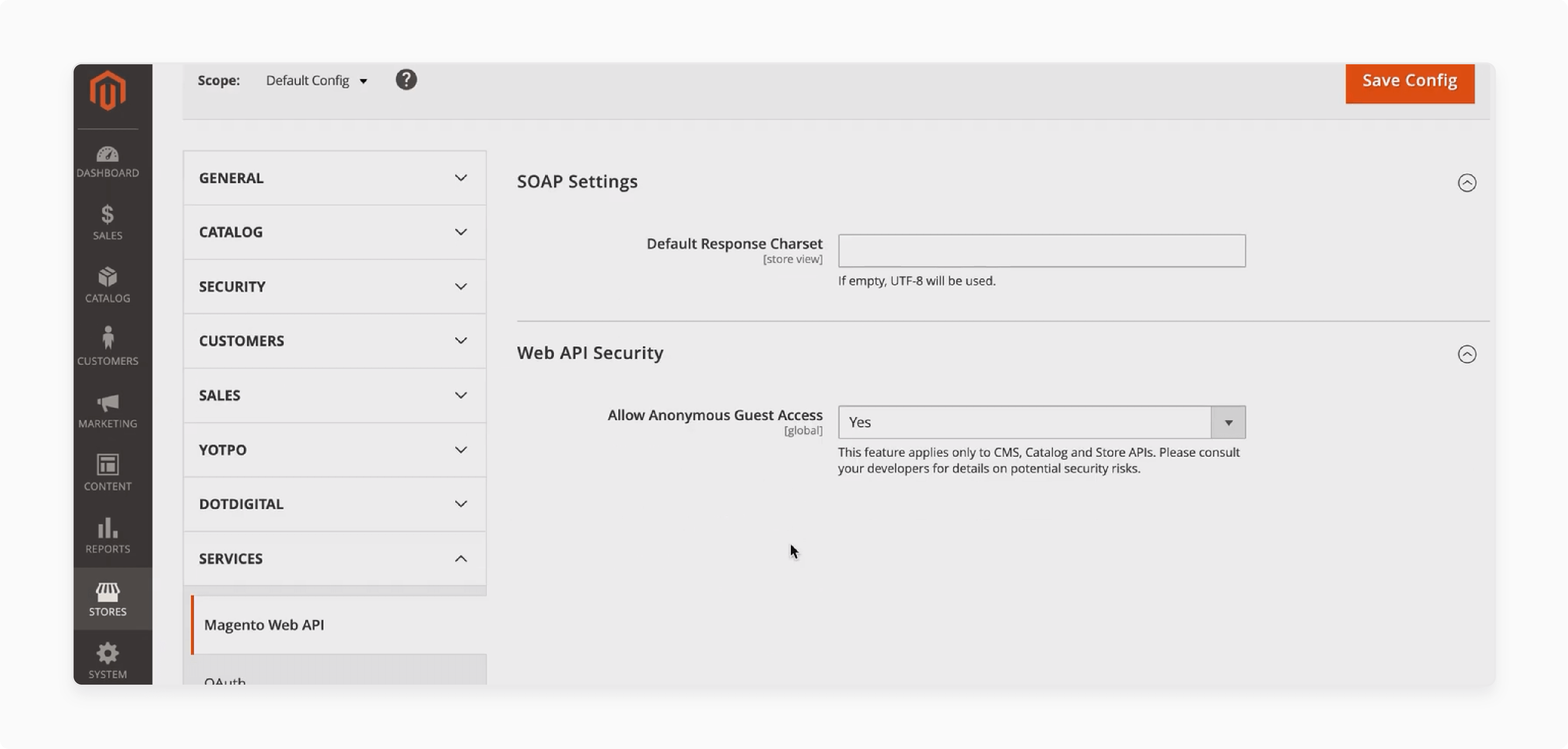1568x749 pixels.
Task: Expand the SECURITY config group
Action: click(335, 286)
